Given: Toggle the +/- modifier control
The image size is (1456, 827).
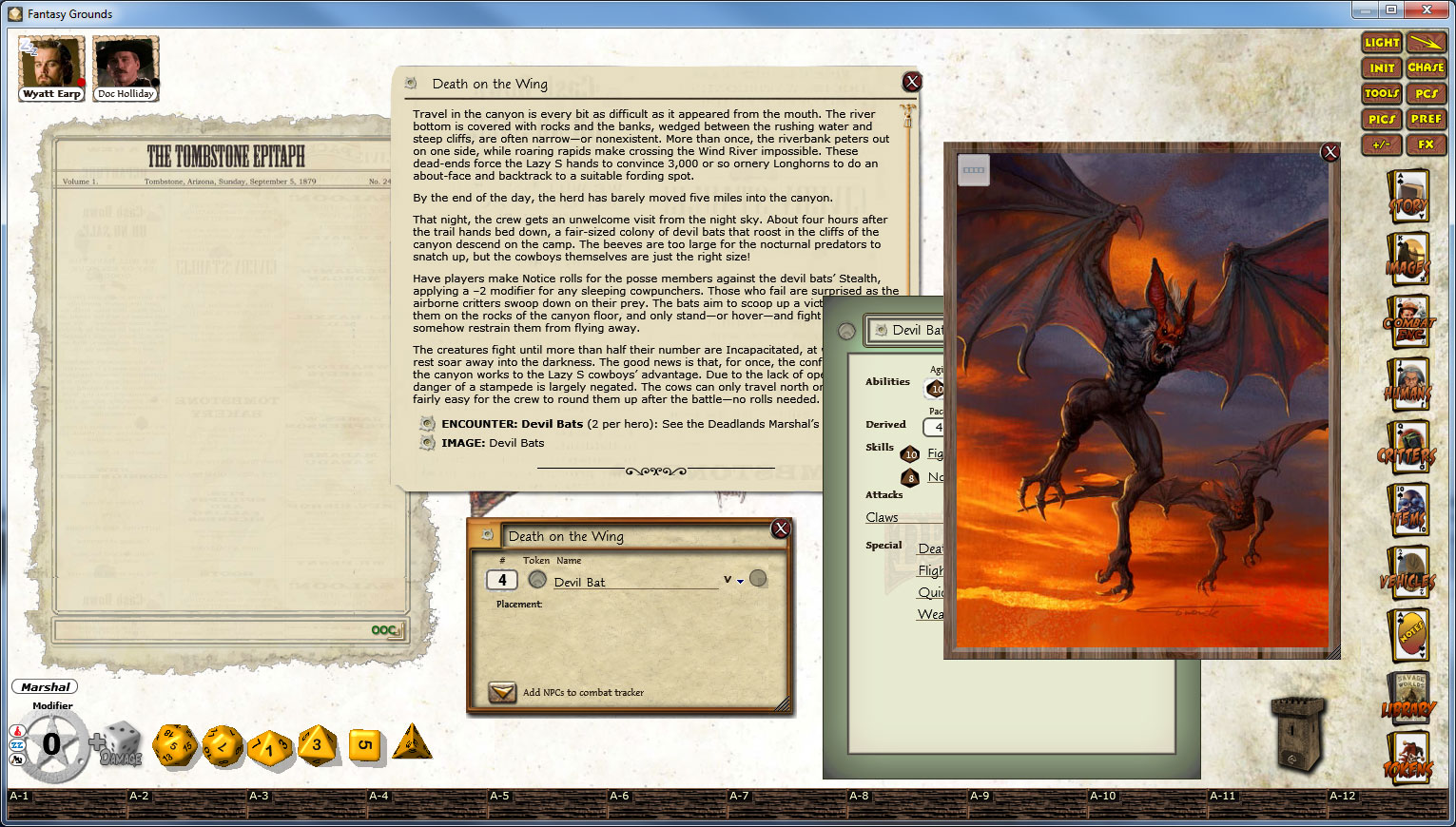Looking at the screenshot, I should pyautogui.click(x=1381, y=144).
